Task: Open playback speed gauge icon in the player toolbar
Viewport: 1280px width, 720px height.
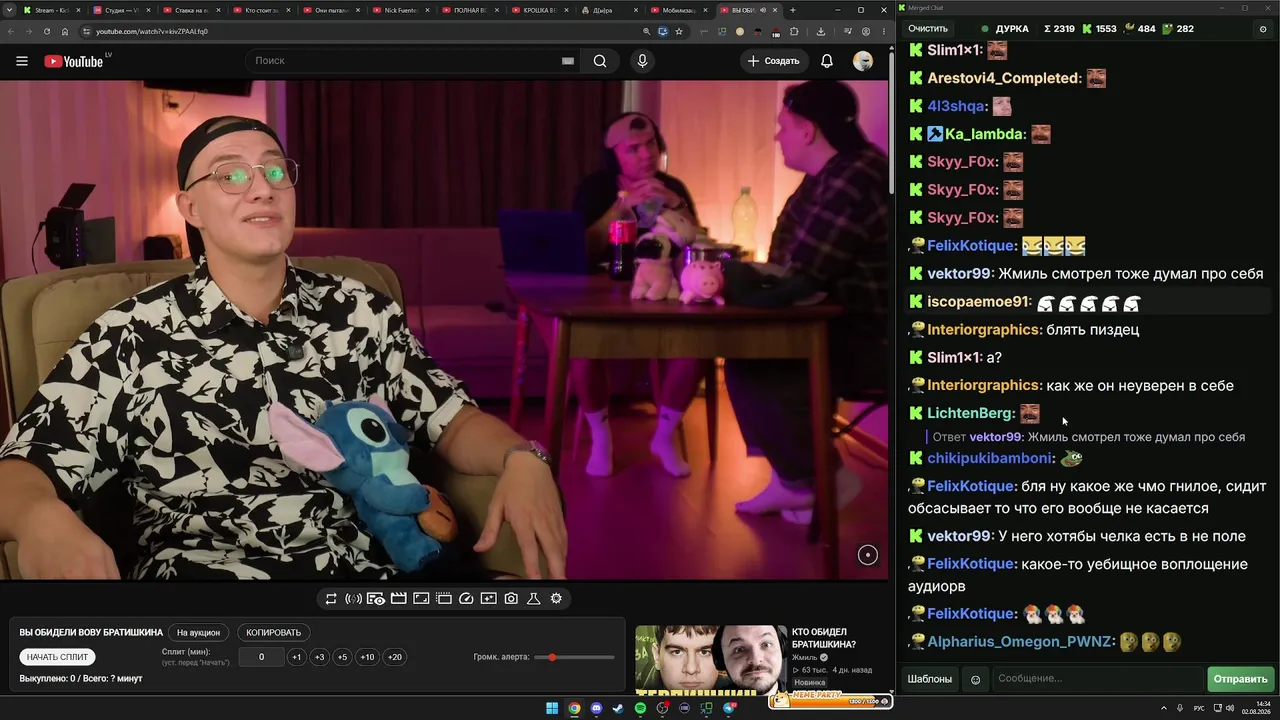Action: click(466, 599)
